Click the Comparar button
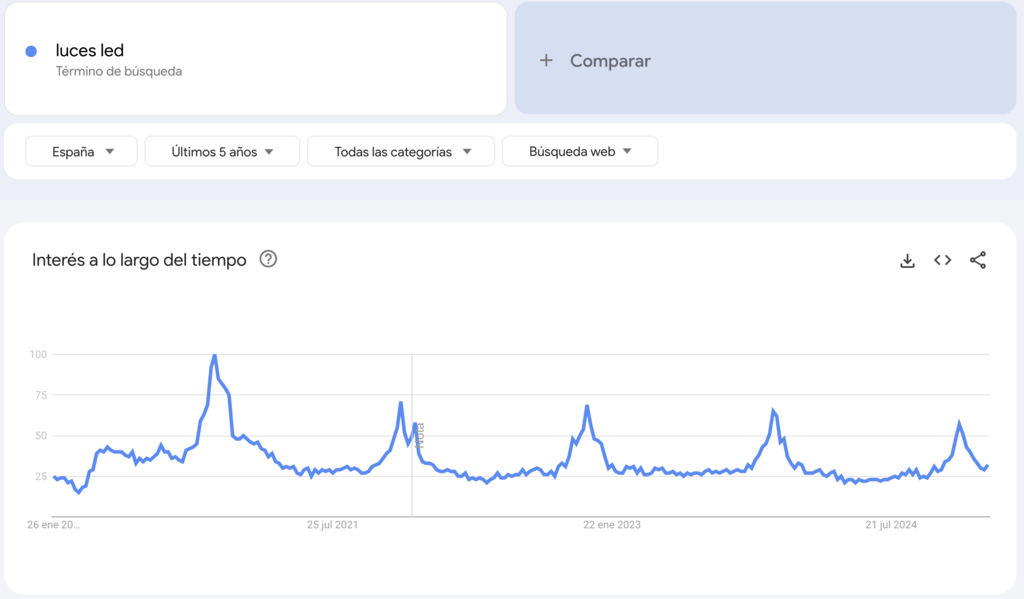 (610, 60)
